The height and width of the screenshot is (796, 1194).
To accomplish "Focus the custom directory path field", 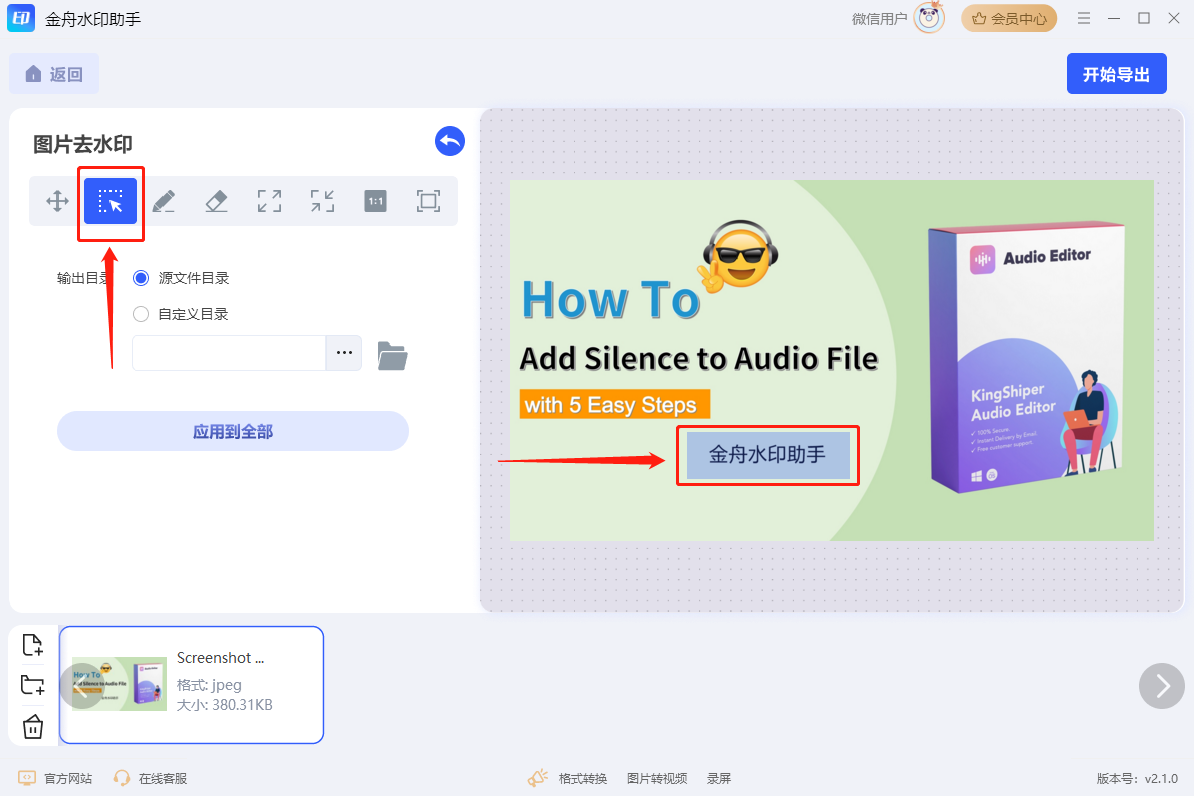I will pyautogui.click(x=229, y=353).
